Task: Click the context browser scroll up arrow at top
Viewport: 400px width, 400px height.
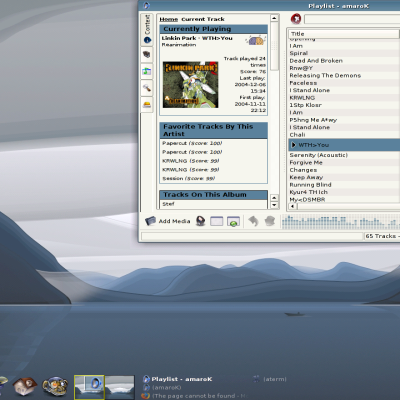Action: click(274, 18)
